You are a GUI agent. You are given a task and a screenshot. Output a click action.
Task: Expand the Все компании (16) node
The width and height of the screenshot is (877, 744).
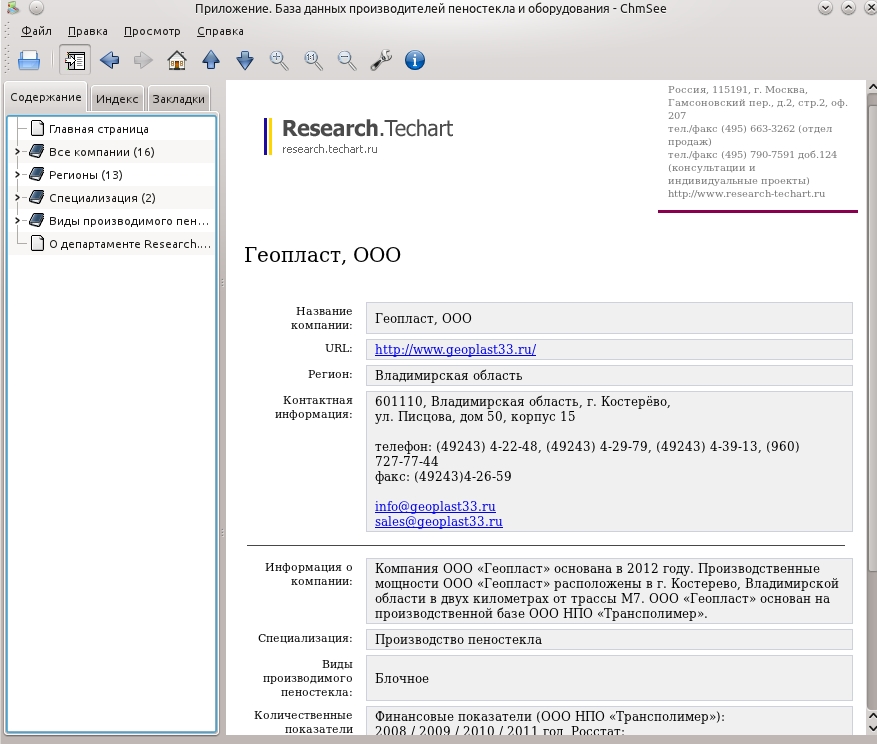pos(17,152)
